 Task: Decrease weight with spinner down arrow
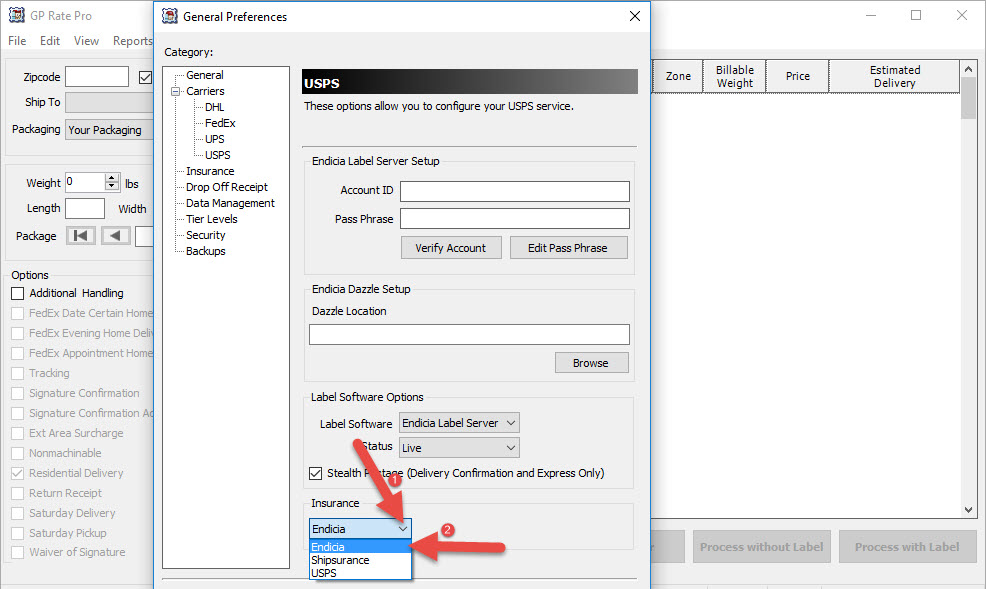[x=112, y=187]
